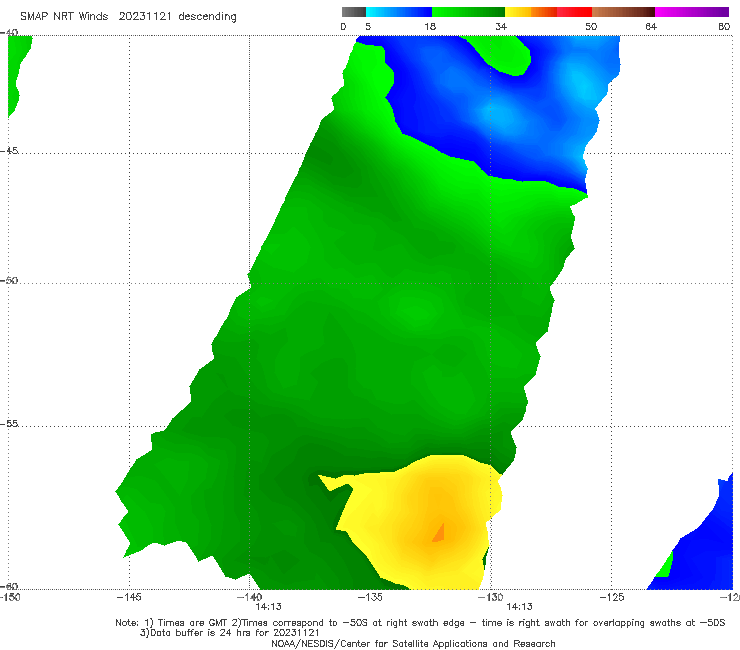The width and height of the screenshot is (740, 650).
Task: Click the title text 'SMAP NRT Winds 20231121 descending'
Action: [128, 17]
